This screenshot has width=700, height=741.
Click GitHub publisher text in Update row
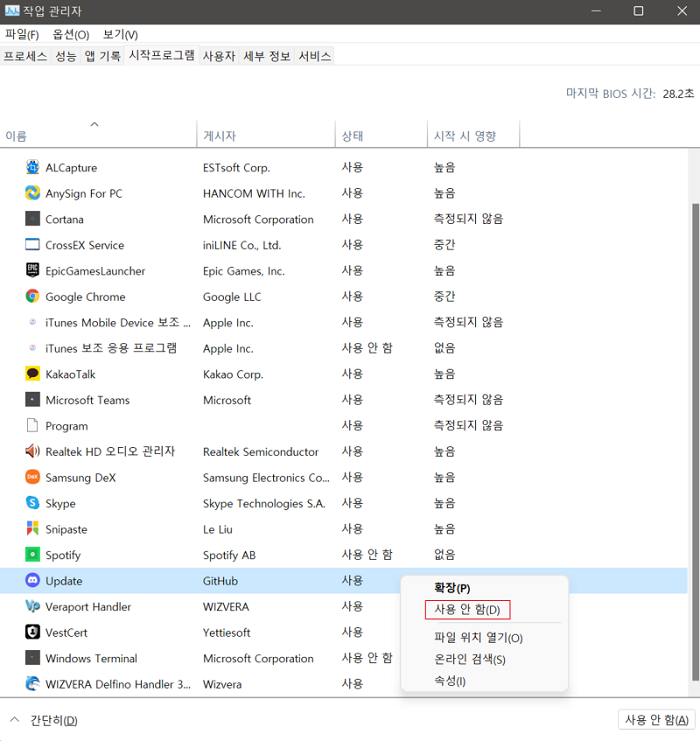pos(220,581)
